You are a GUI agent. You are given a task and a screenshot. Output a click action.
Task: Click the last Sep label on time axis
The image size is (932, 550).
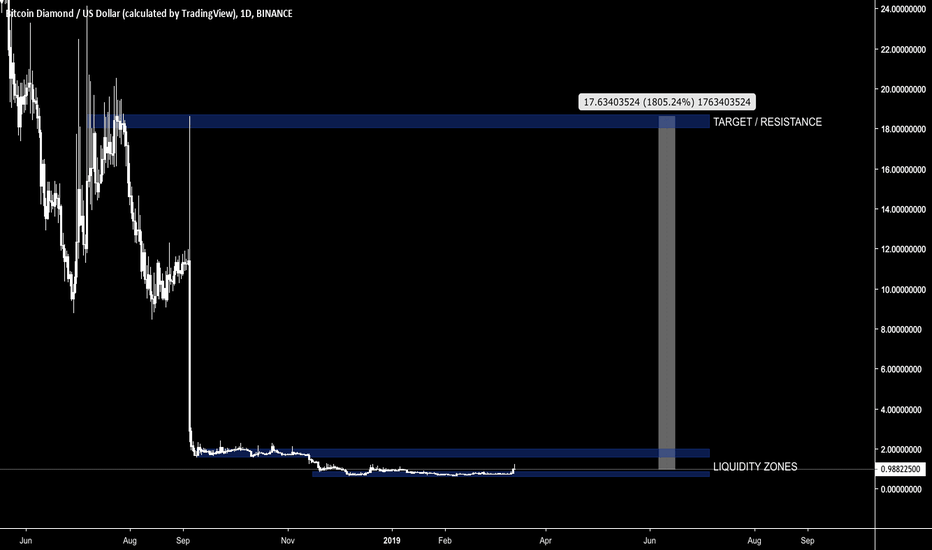[807, 540]
